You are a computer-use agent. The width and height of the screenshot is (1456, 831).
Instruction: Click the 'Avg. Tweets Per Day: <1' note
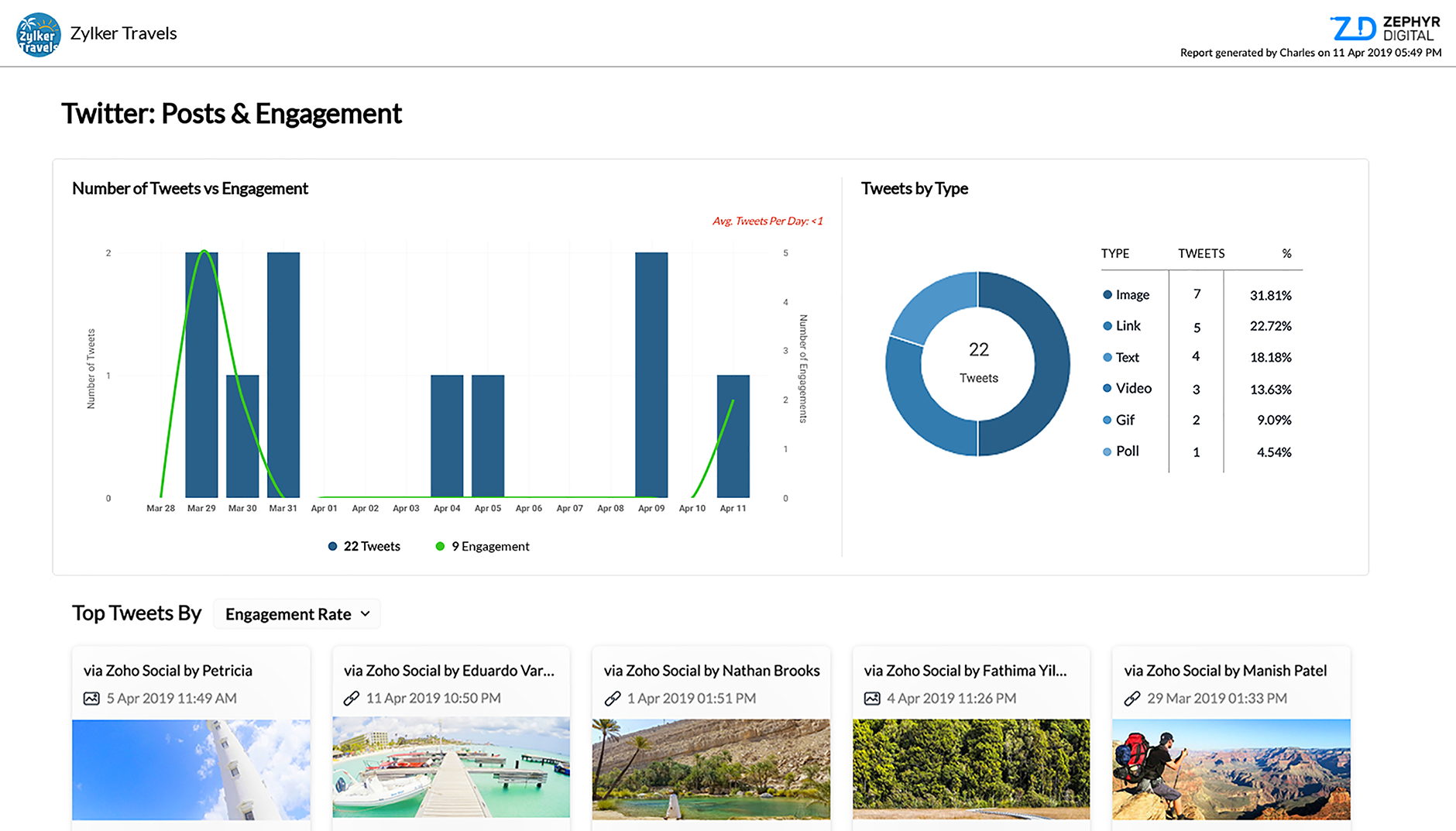click(x=767, y=221)
